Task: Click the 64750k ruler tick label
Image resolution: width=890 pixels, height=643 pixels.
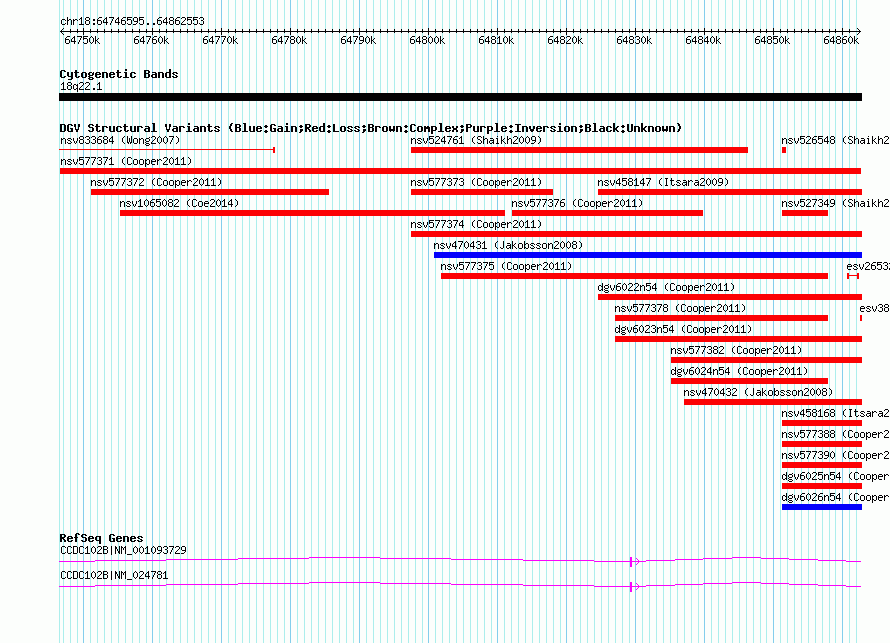Action: 82,41
